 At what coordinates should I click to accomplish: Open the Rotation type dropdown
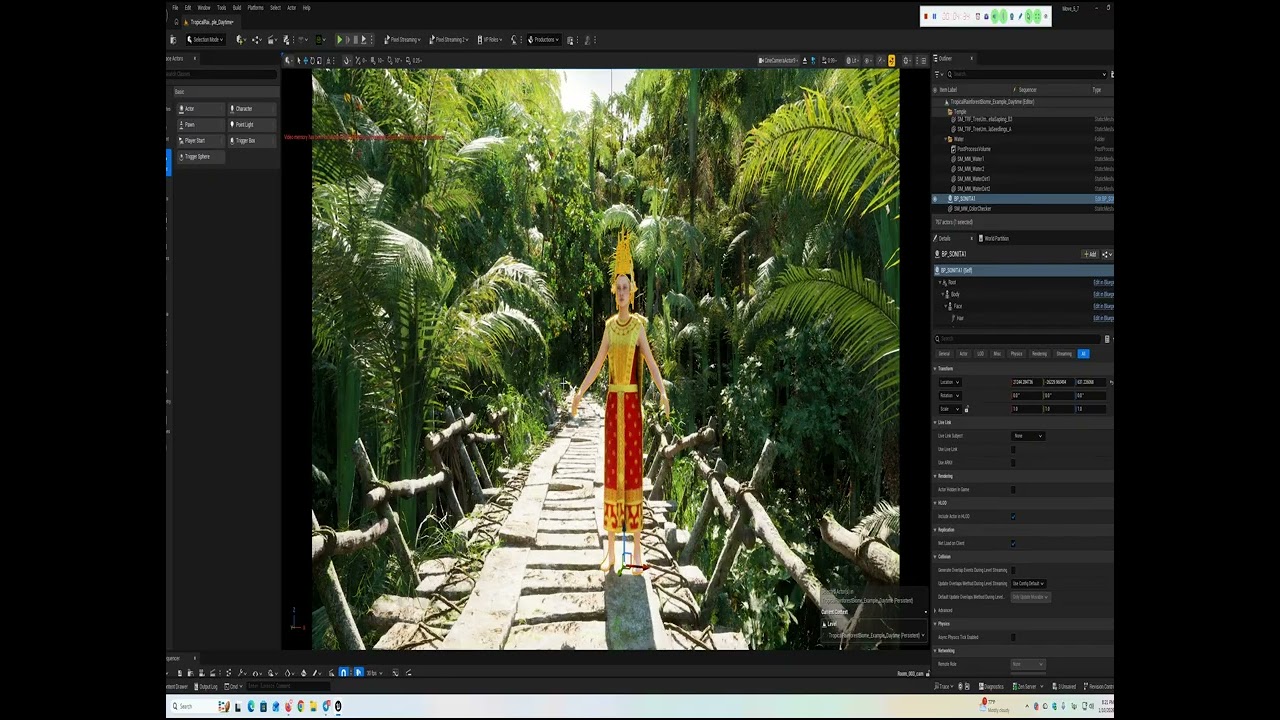(950, 395)
